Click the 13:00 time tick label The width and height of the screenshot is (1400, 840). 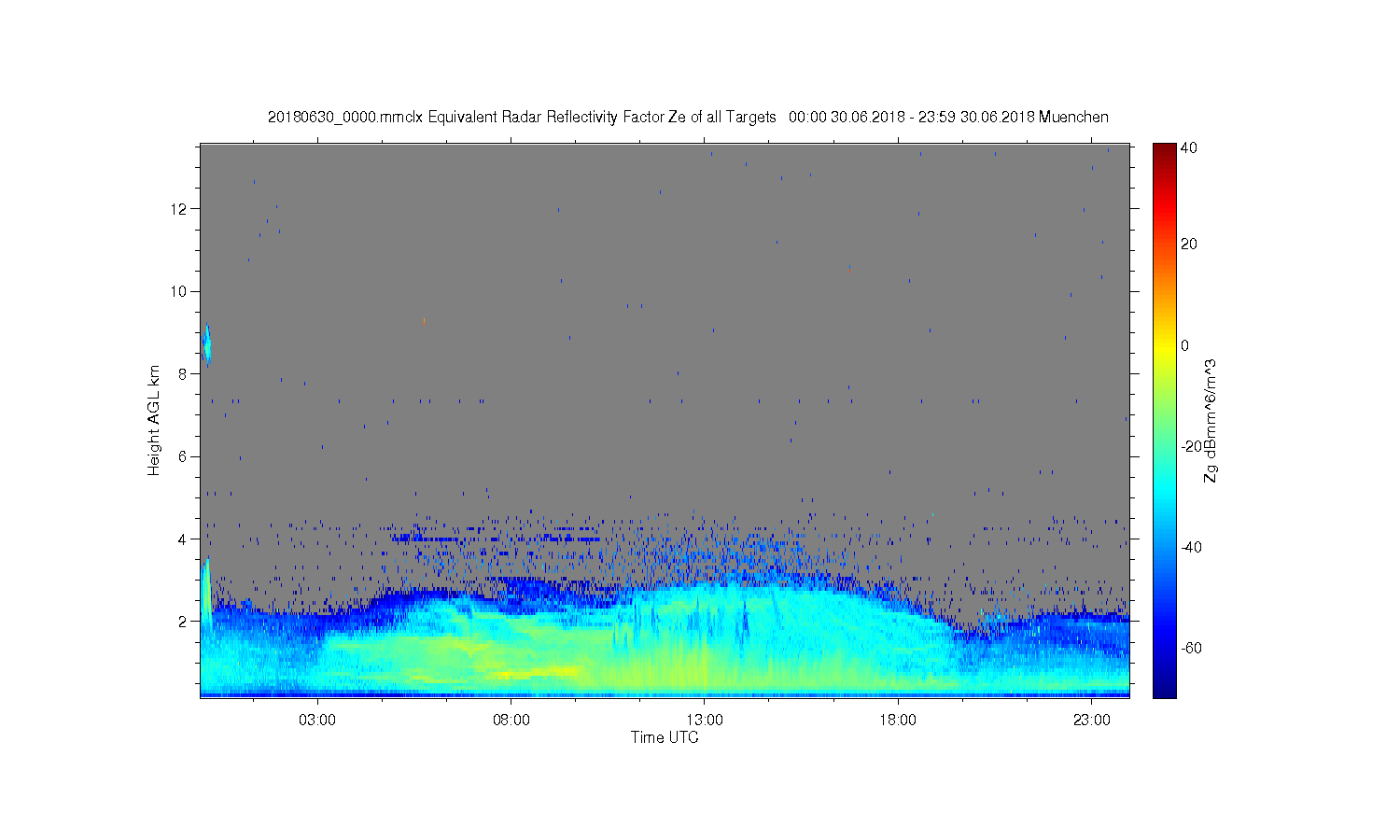[x=705, y=721]
